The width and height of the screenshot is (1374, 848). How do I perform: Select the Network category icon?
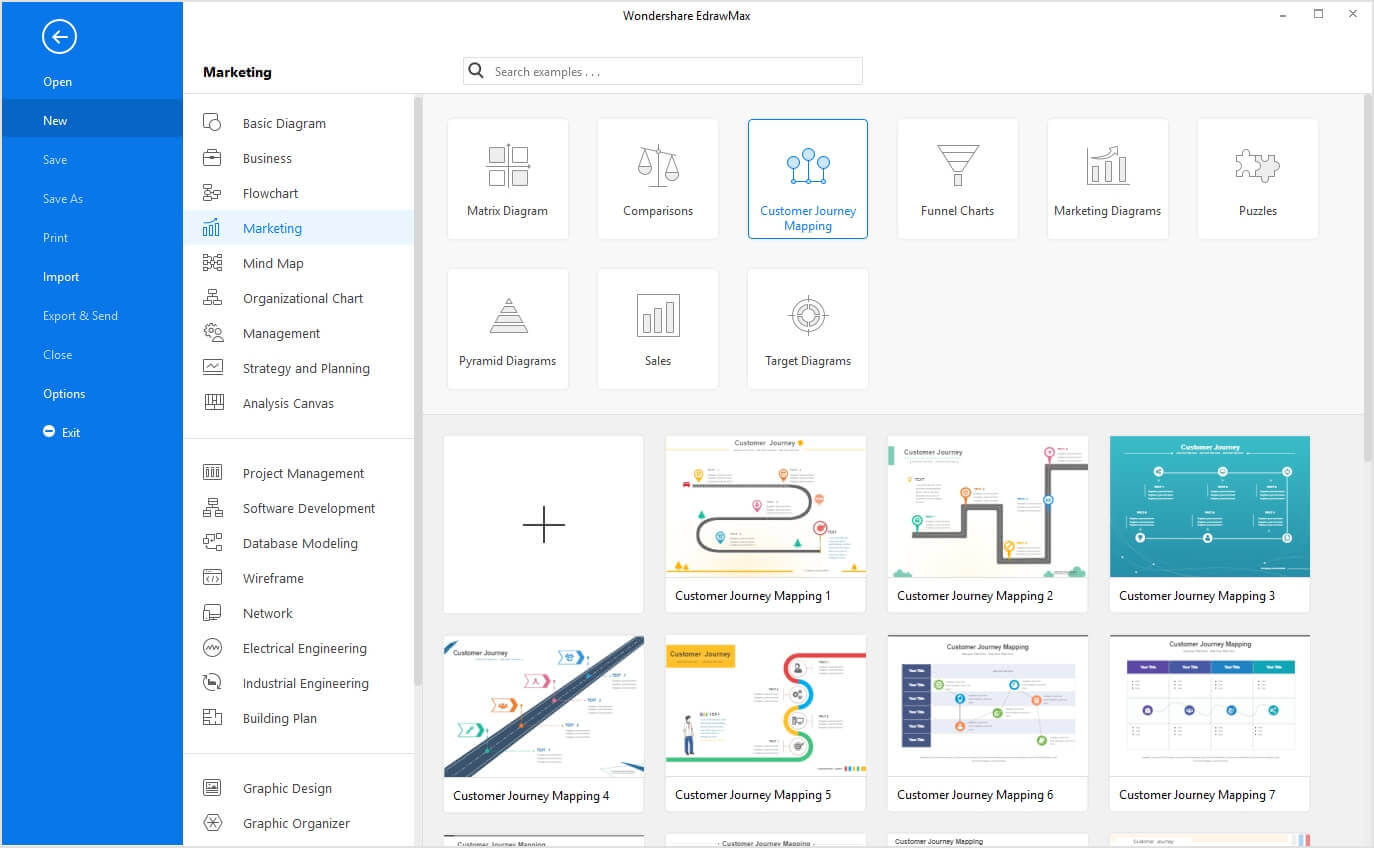click(x=212, y=613)
